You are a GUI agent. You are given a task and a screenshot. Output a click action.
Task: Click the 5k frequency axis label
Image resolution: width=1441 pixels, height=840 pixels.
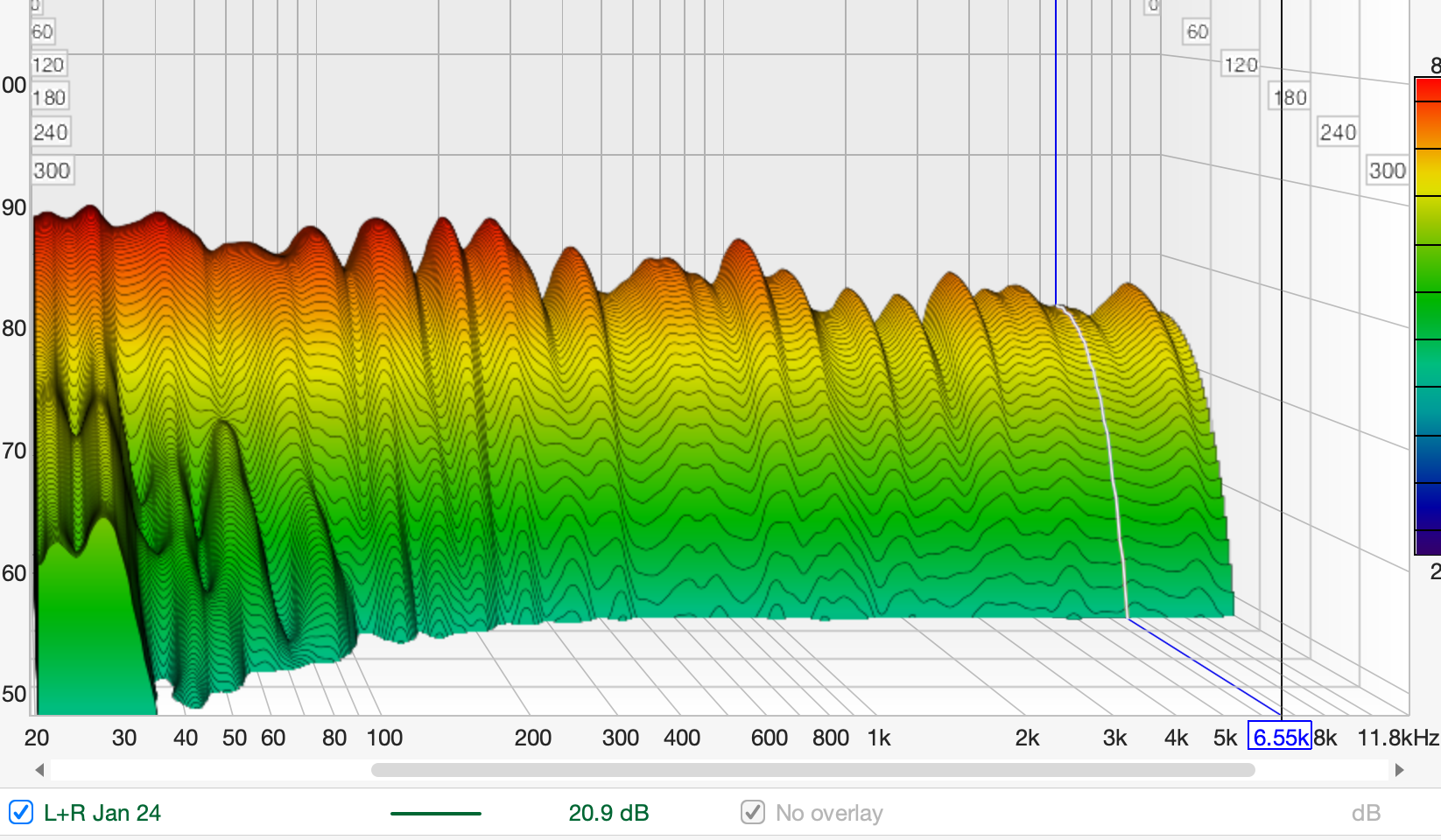[x=1225, y=738]
